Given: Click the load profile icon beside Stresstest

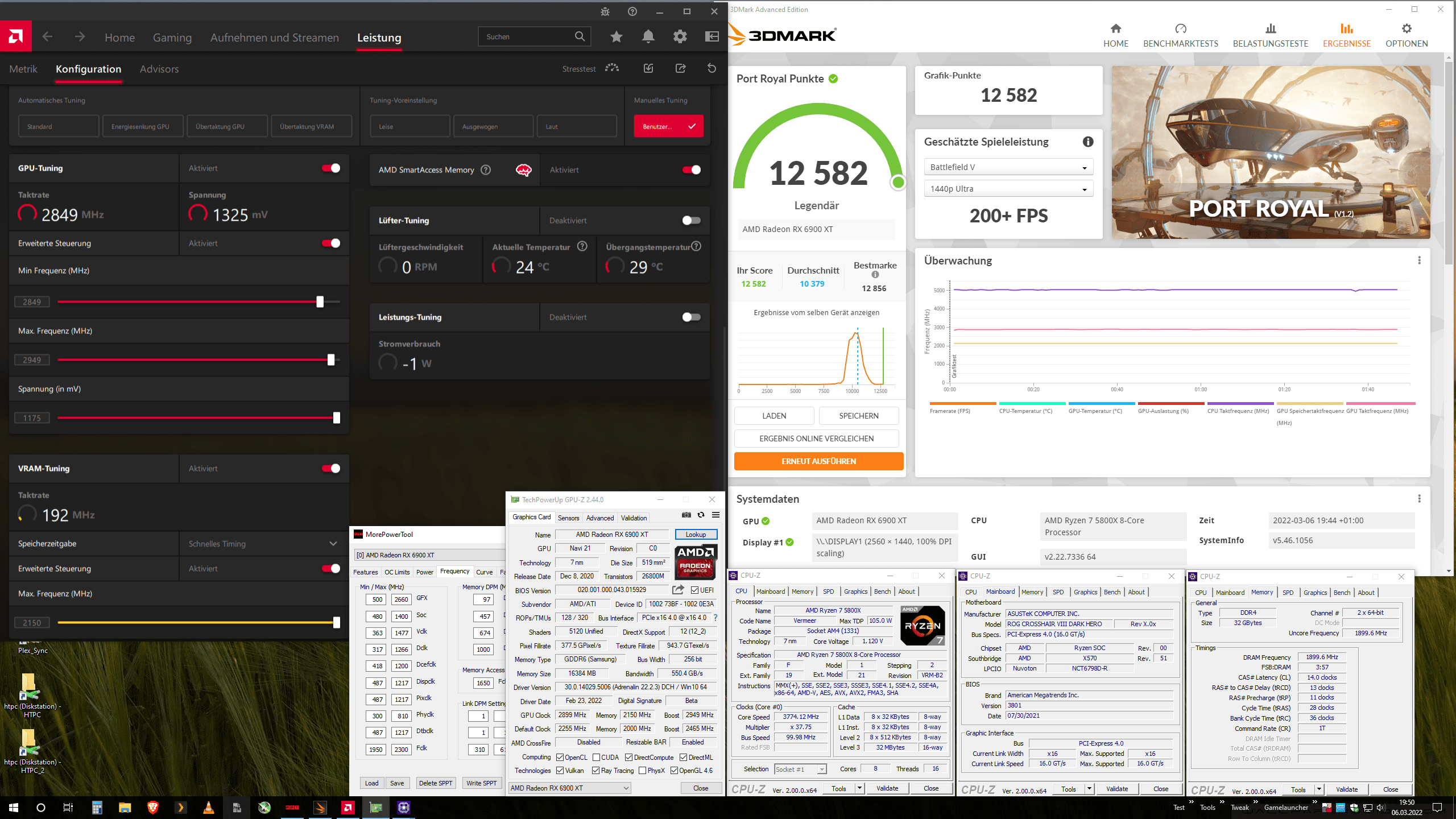Looking at the screenshot, I should tap(648, 68).
